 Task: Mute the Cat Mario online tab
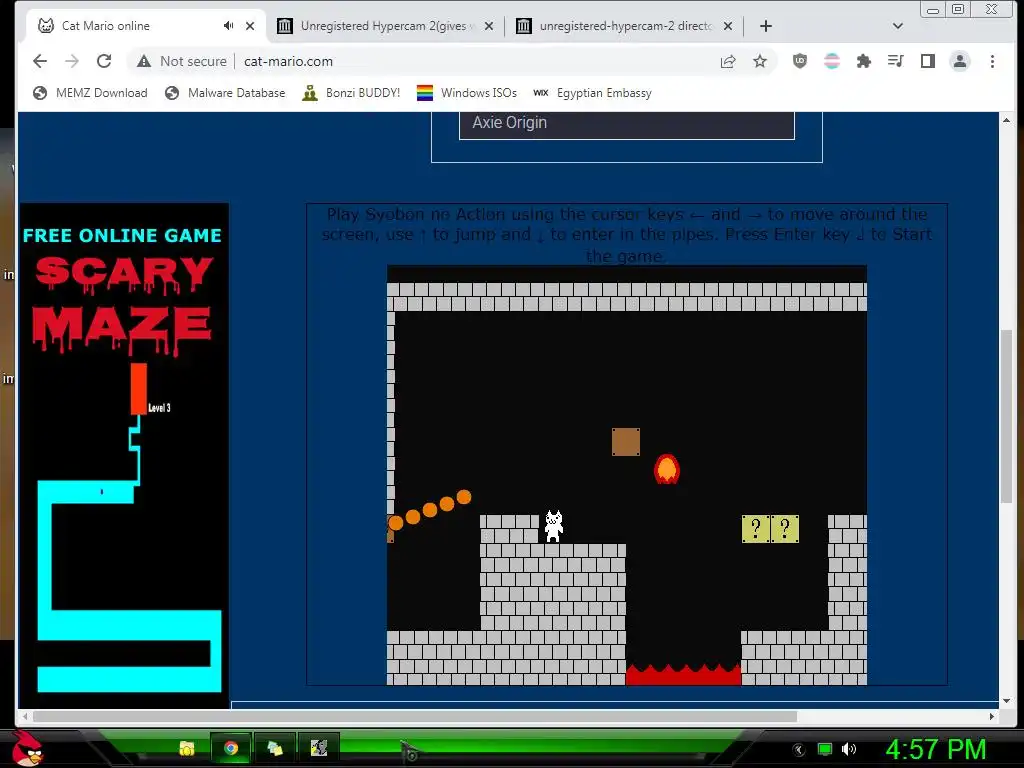click(x=228, y=26)
